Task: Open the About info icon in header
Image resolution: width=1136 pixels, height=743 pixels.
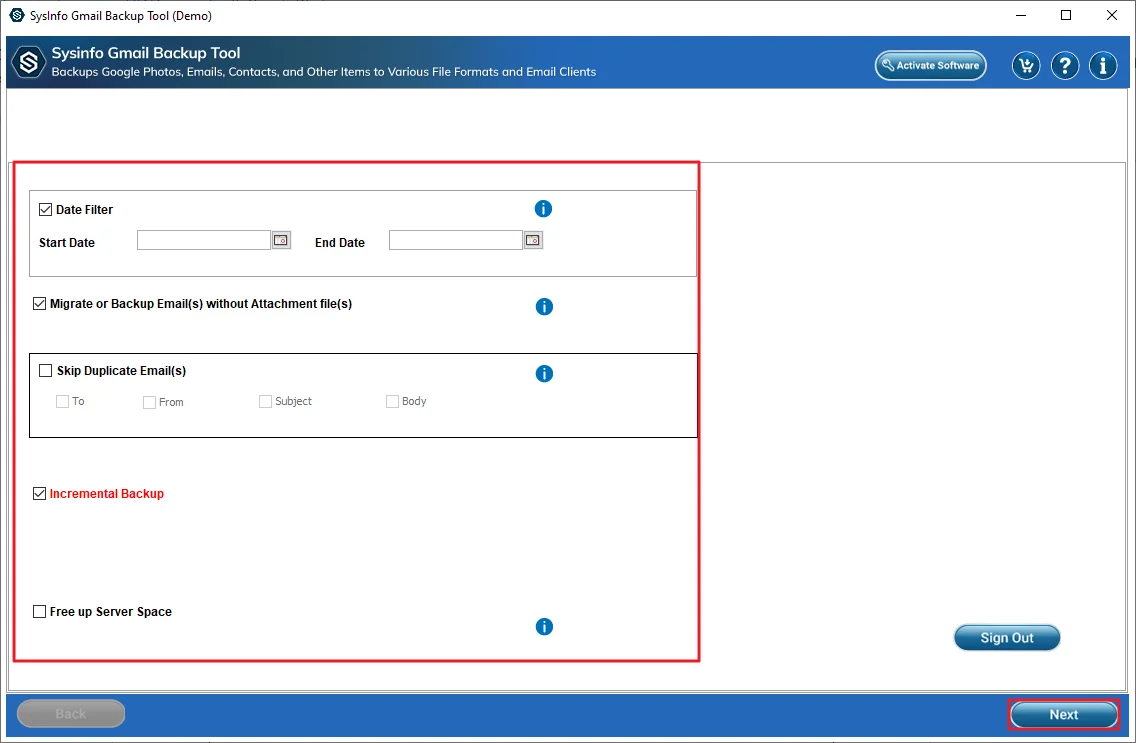Action: (x=1102, y=65)
